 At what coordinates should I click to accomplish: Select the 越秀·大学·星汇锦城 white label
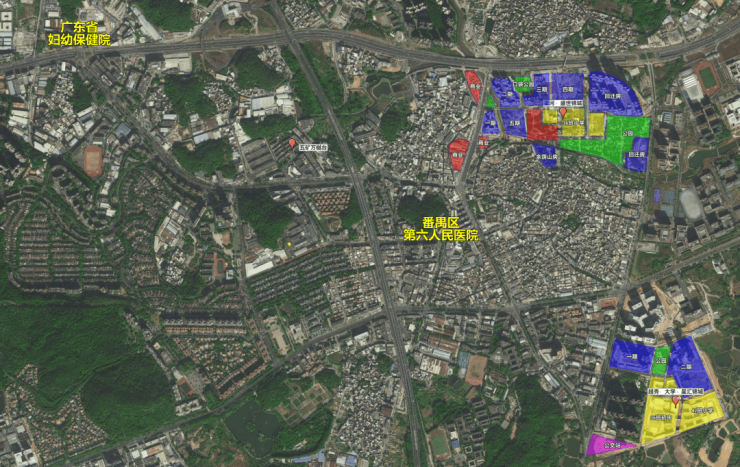pyautogui.click(x=676, y=392)
